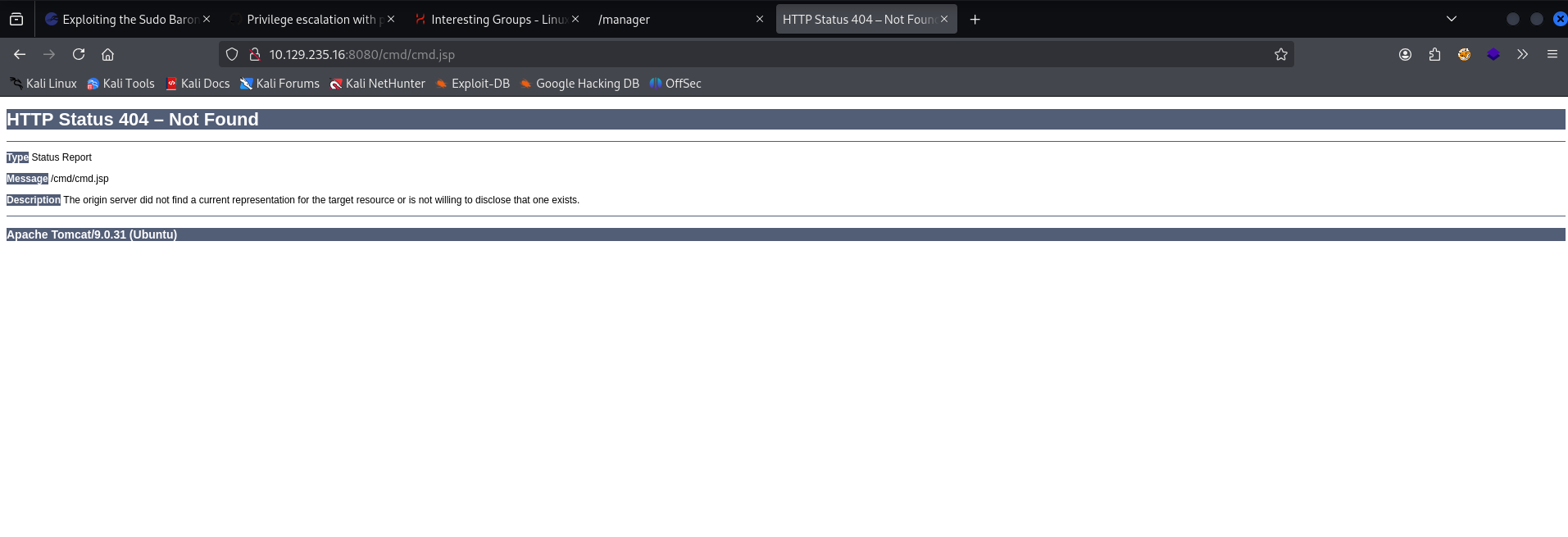The width and height of the screenshot is (1568, 537).
Task: Open the Exploit-DB bookmark
Action: pos(472,84)
